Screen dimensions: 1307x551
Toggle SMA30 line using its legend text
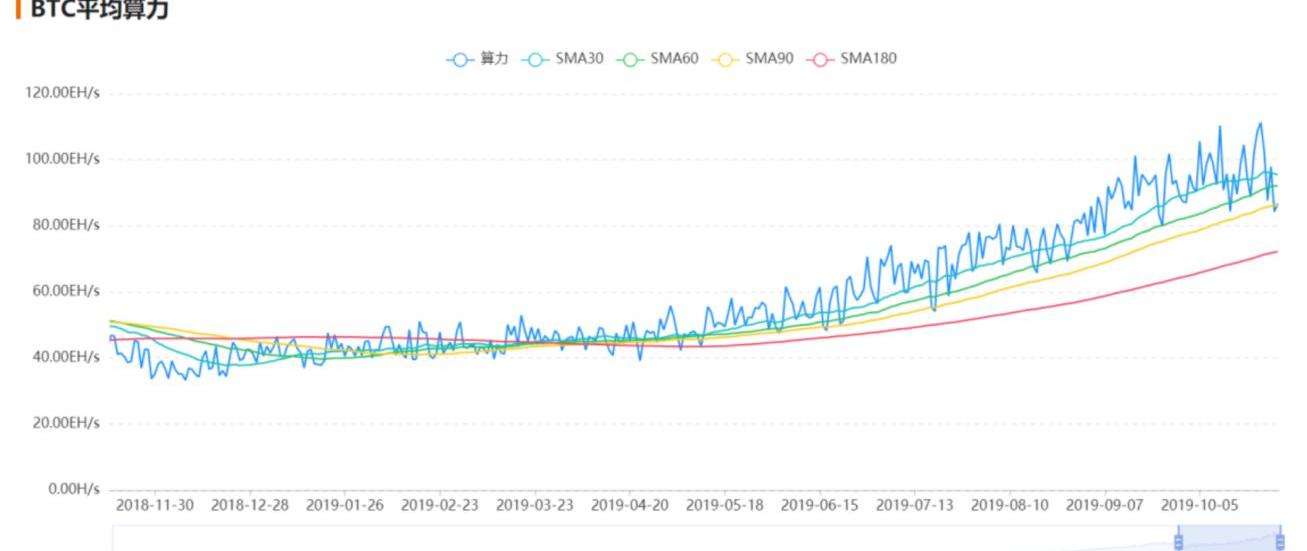579,59
